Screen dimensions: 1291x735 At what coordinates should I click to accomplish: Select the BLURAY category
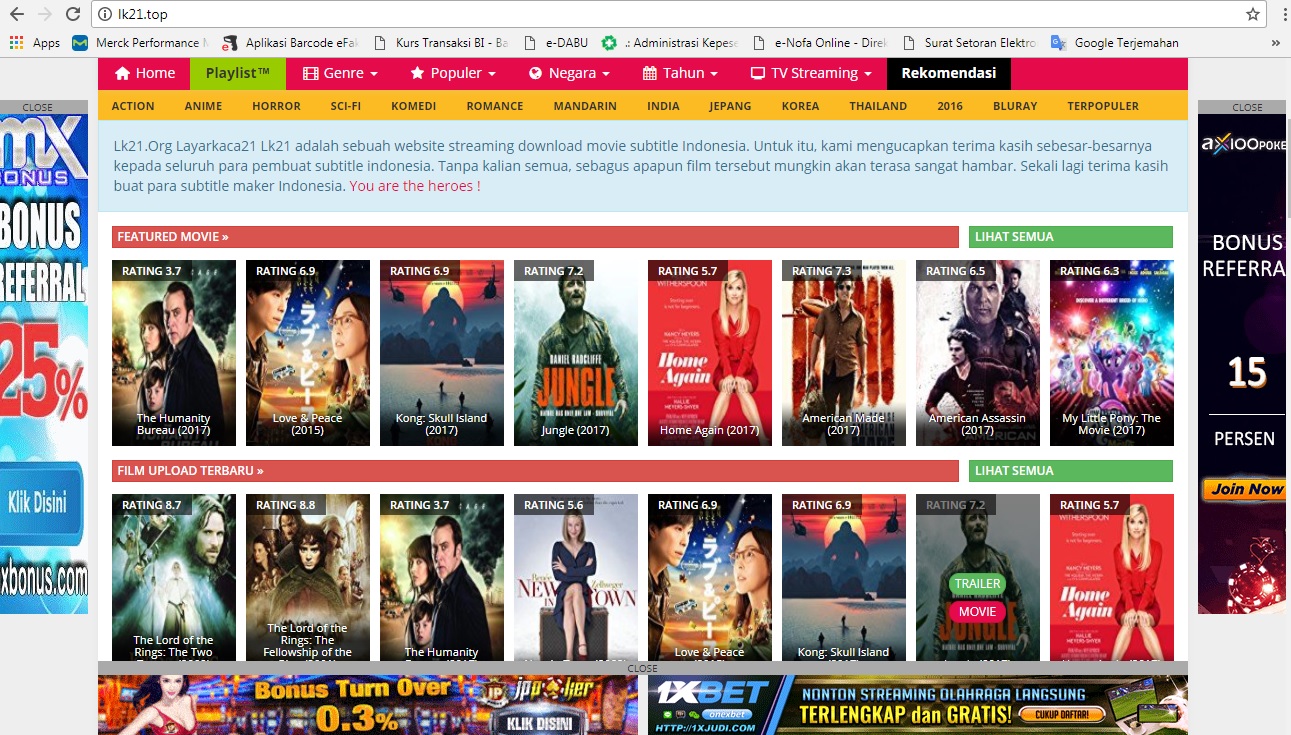[1015, 106]
